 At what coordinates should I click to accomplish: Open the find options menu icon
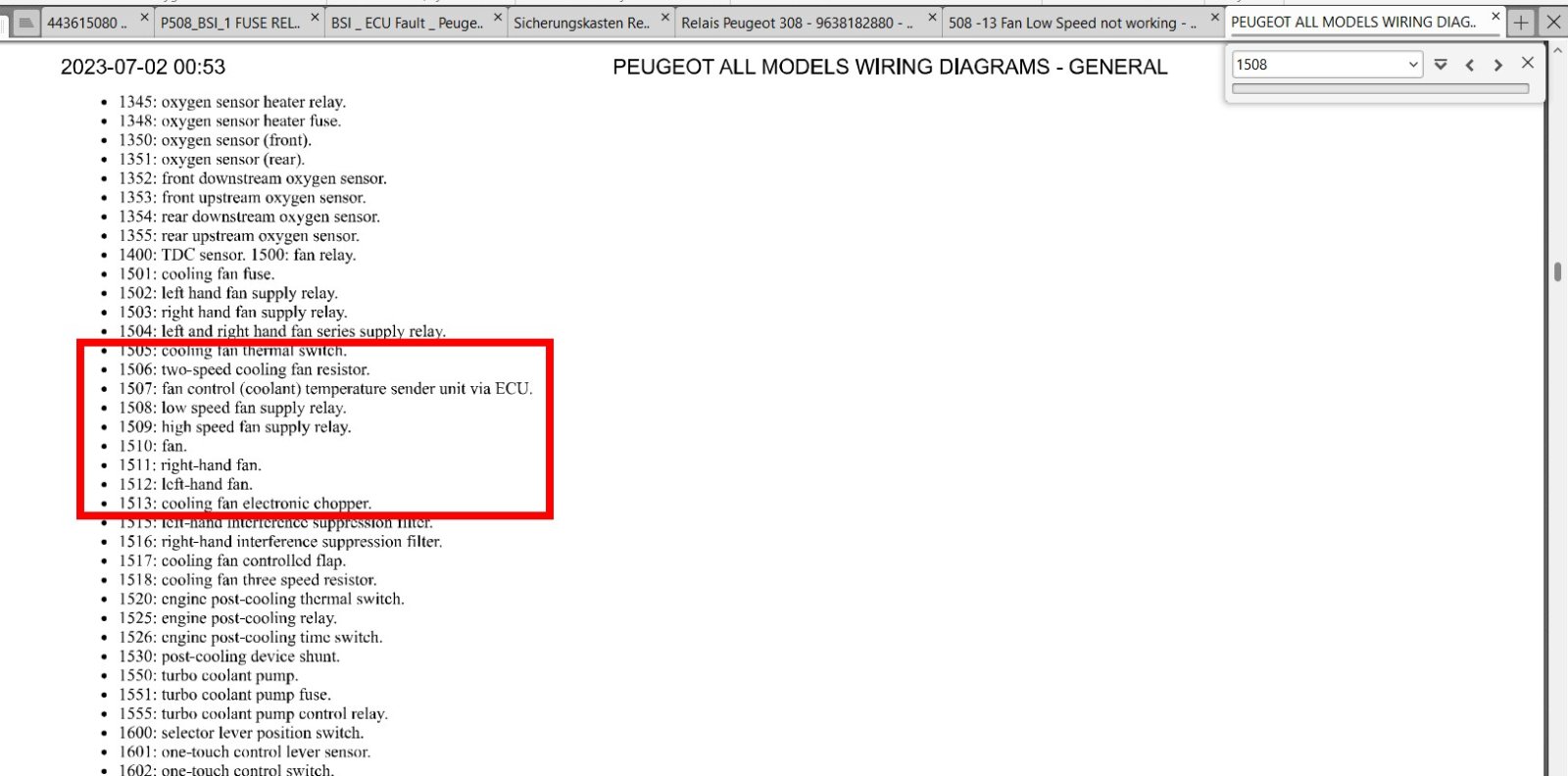1441,65
